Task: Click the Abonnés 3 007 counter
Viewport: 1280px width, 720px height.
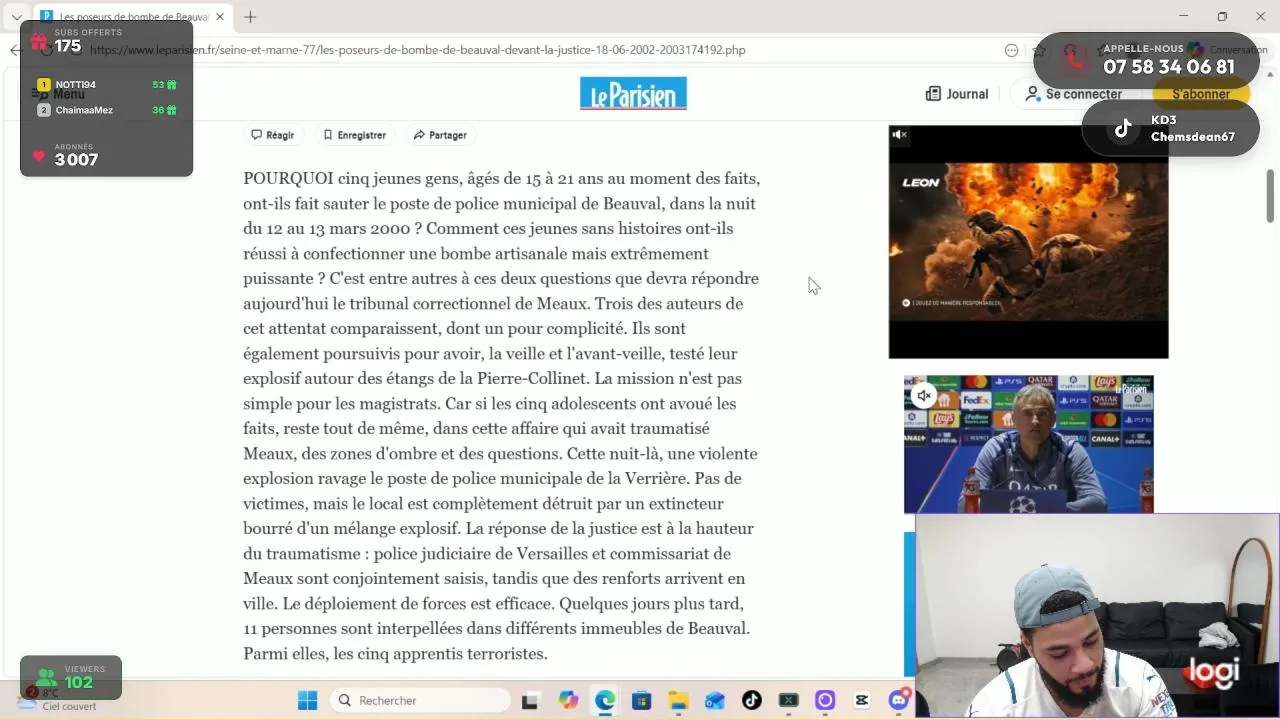Action: [x=76, y=155]
